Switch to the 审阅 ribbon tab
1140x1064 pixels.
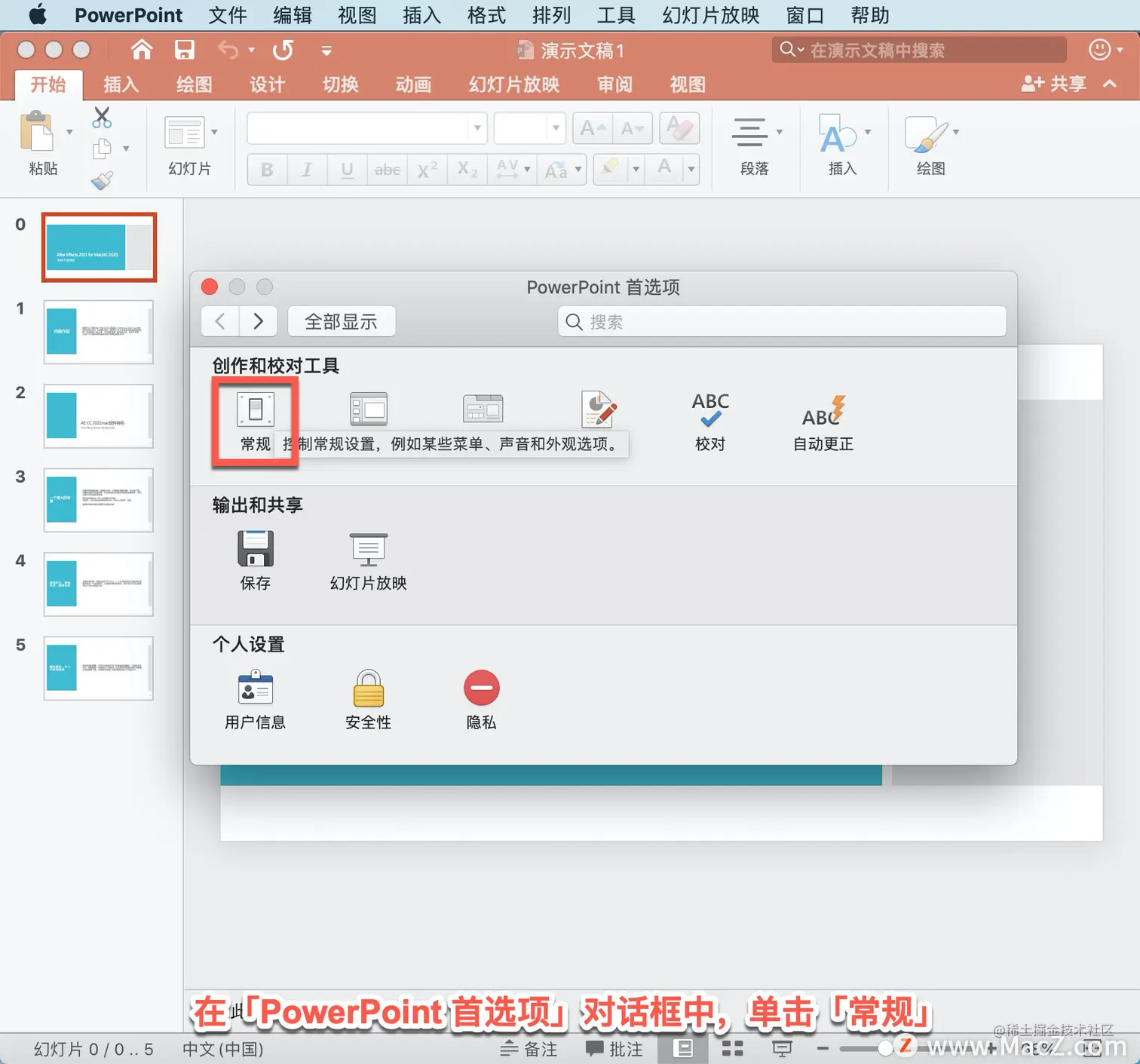pos(614,84)
